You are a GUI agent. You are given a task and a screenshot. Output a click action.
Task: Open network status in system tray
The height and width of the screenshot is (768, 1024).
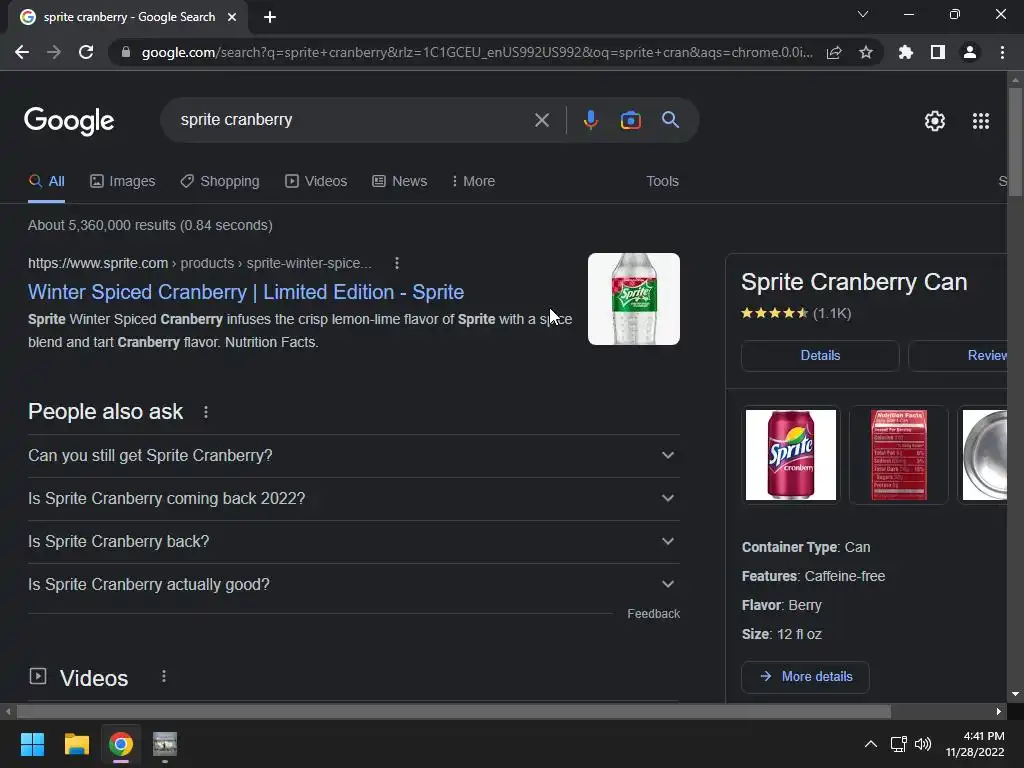899,744
